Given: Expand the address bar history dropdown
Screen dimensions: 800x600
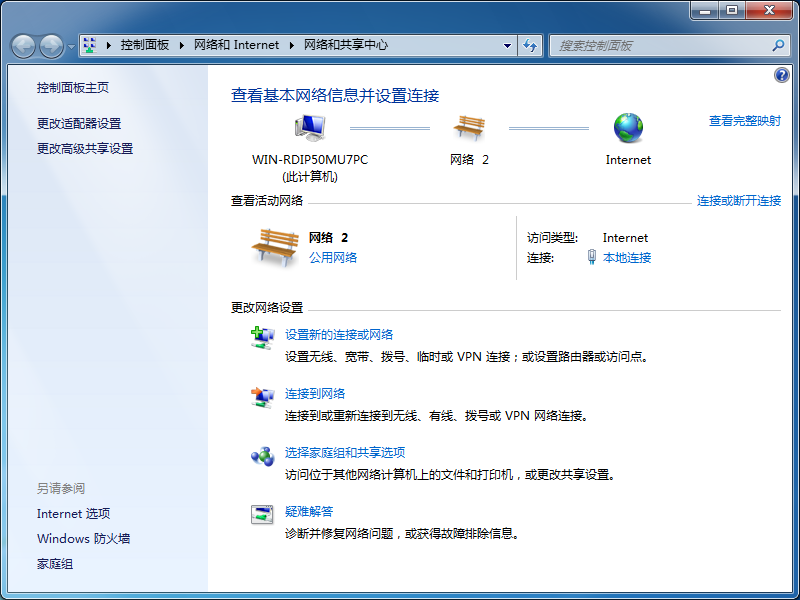Looking at the screenshot, I should pyautogui.click(x=508, y=45).
